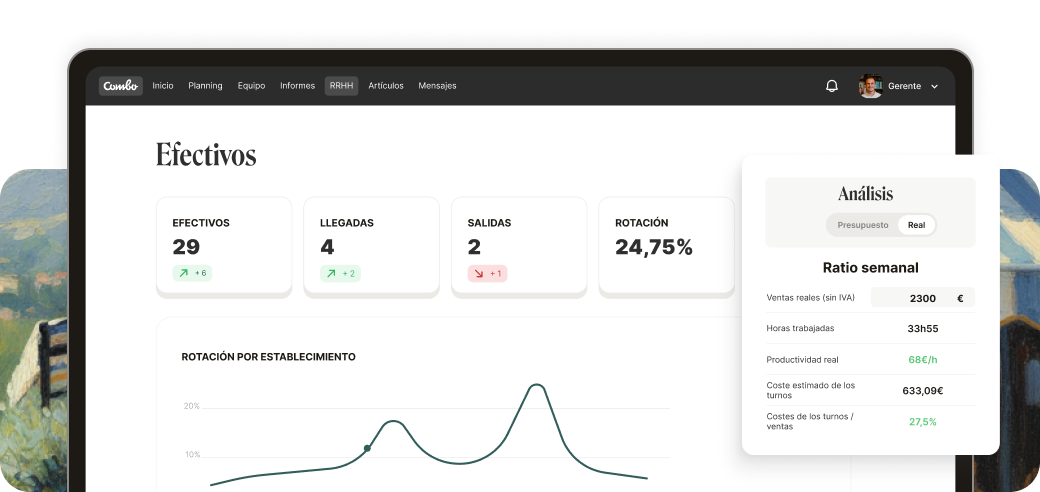The width and height of the screenshot is (1040, 492).
Task: Open the Artículos menu item
Action: click(386, 86)
